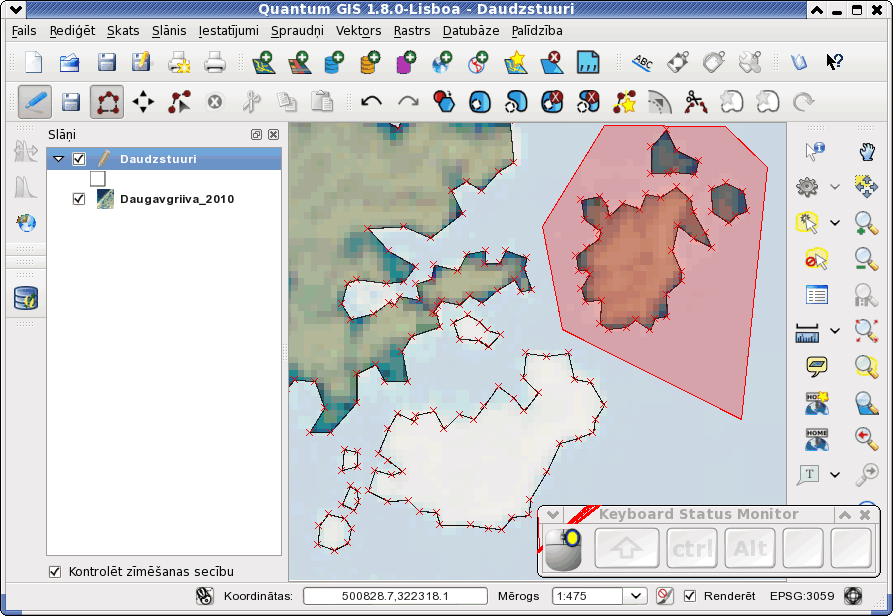
Task: Open the New Print Composer icon
Action: pos(179,62)
